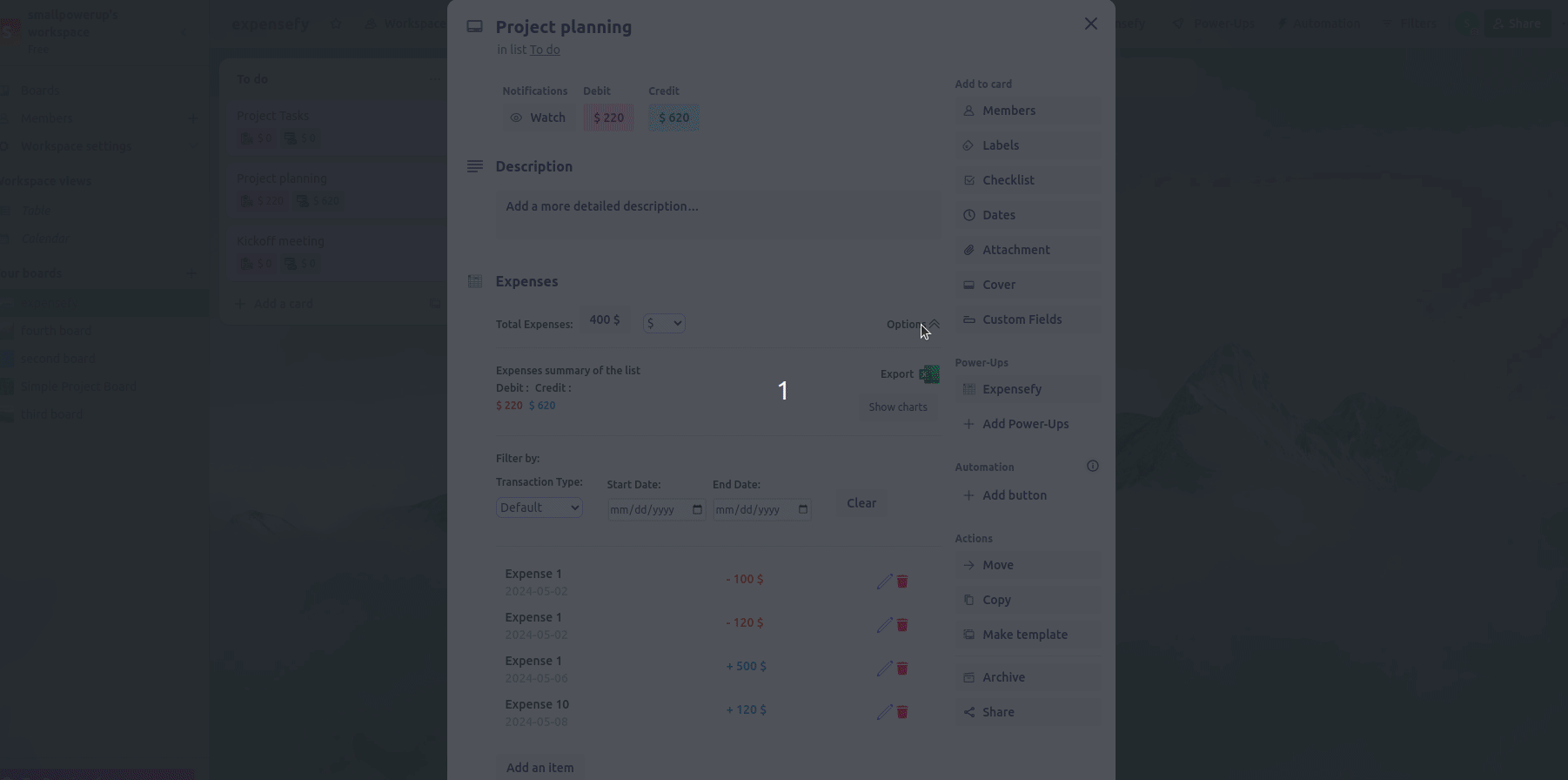Edit the -120 $ expense with pencil icon
Screen dimensions: 1568x780
884,624
